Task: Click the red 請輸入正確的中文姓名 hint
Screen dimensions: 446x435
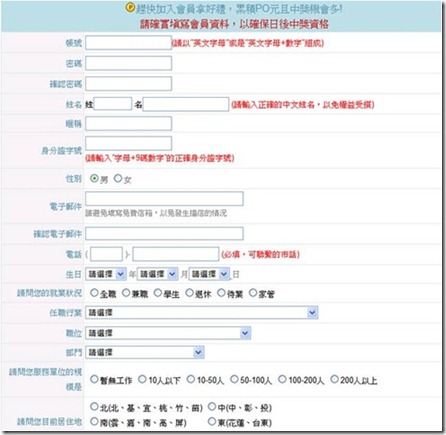Action: [x=303, y=105]
